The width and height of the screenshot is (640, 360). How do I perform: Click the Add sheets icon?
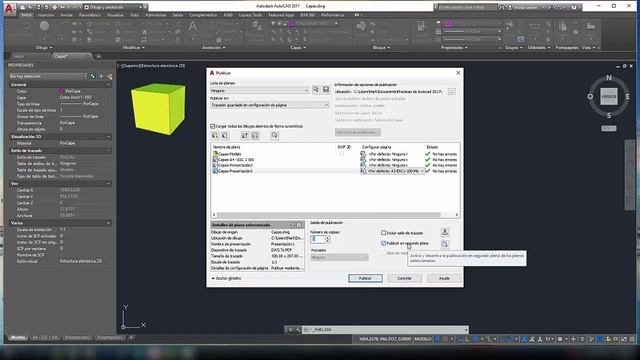[215, 136]
